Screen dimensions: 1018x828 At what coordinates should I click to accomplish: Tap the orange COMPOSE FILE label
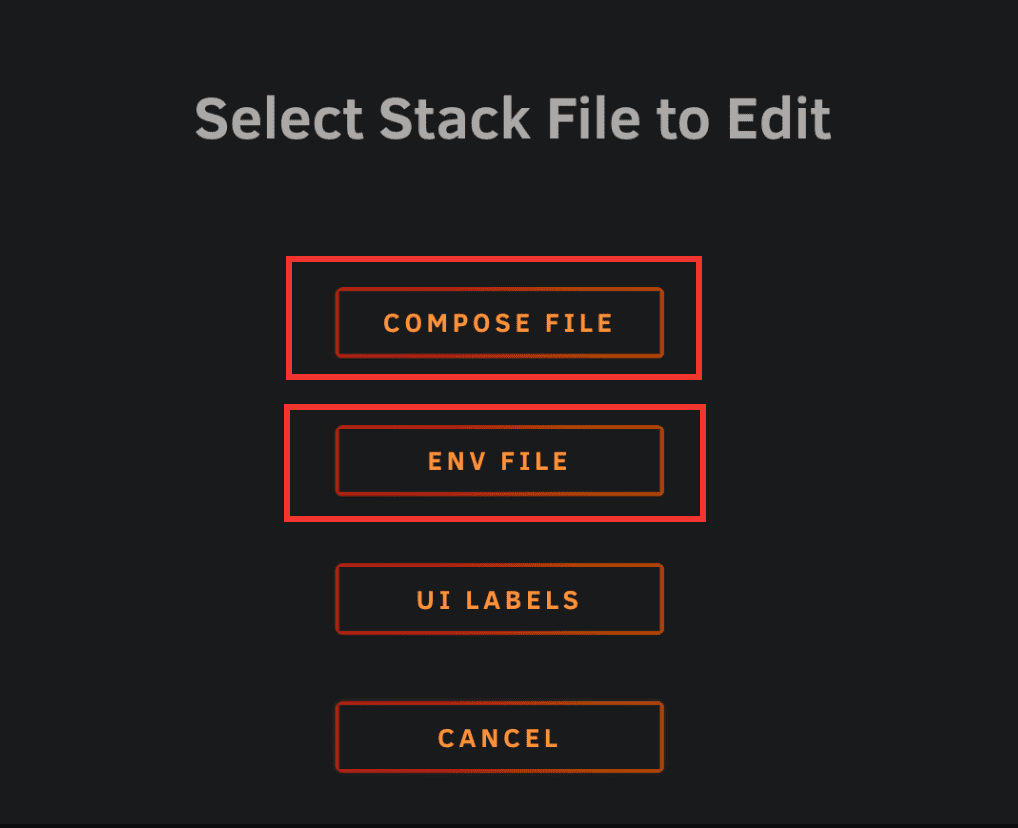pyautogui.click(x=499, y=323)
